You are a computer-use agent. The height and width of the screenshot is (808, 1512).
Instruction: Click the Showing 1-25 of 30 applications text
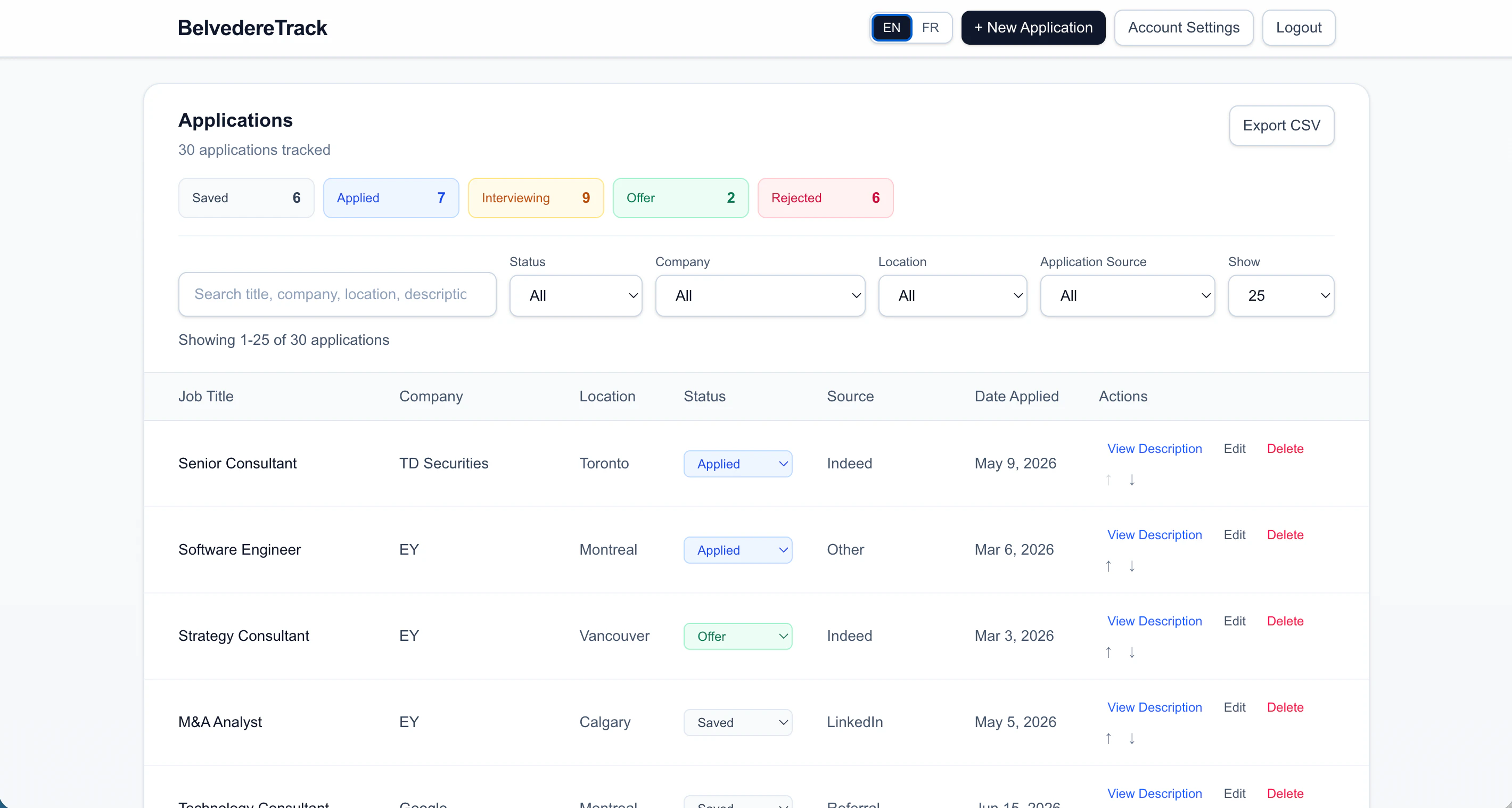click(x=283, y=340)
